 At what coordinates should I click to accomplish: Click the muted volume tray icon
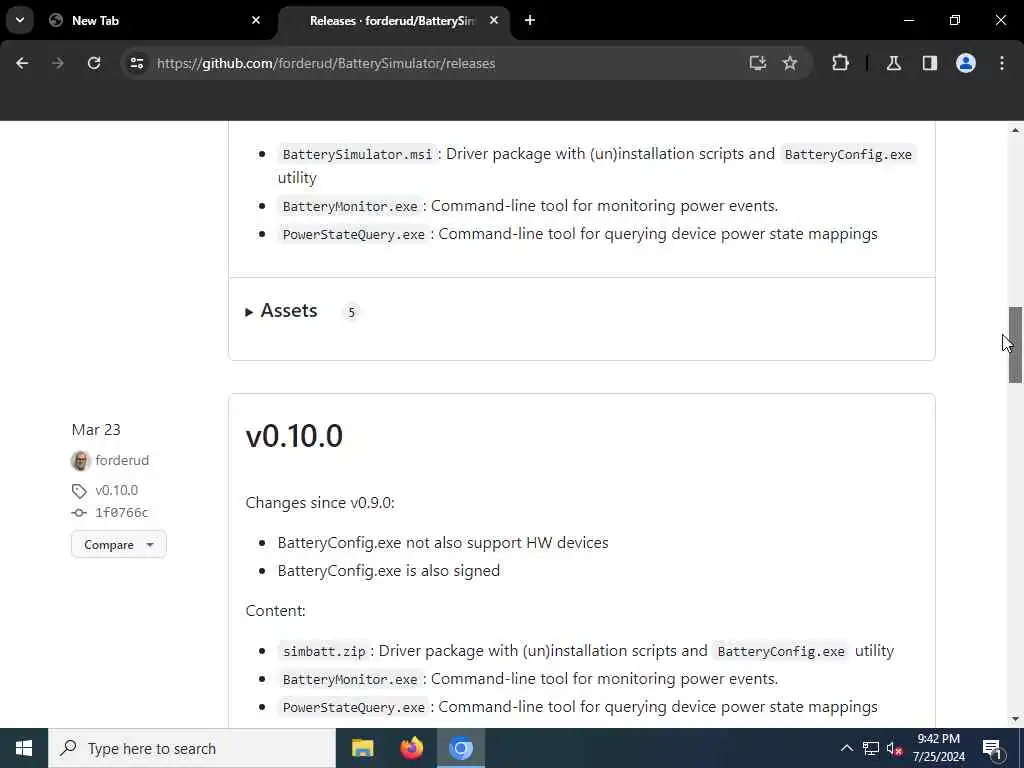coord(895,748)
